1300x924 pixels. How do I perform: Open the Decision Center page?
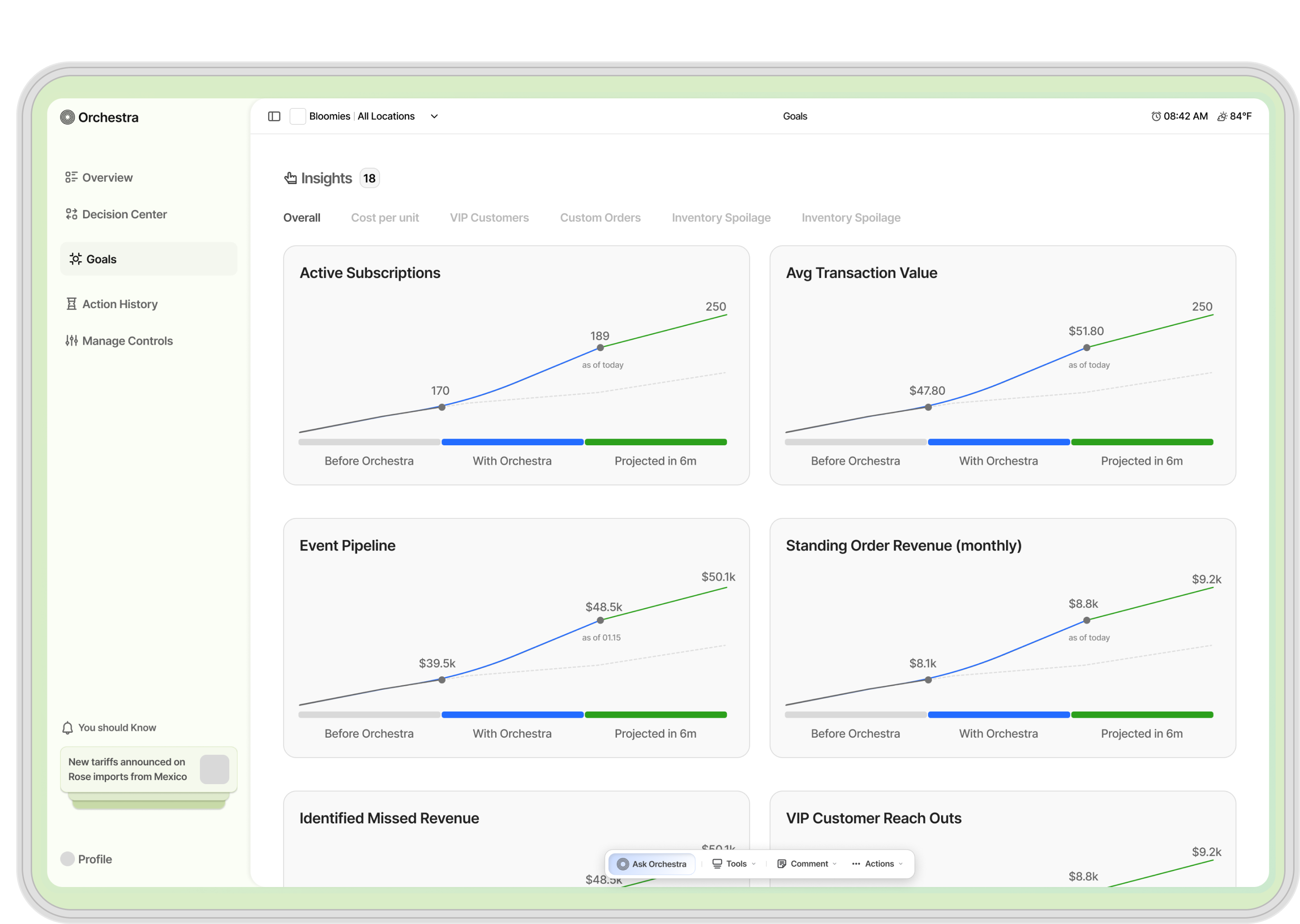[116, 214]
